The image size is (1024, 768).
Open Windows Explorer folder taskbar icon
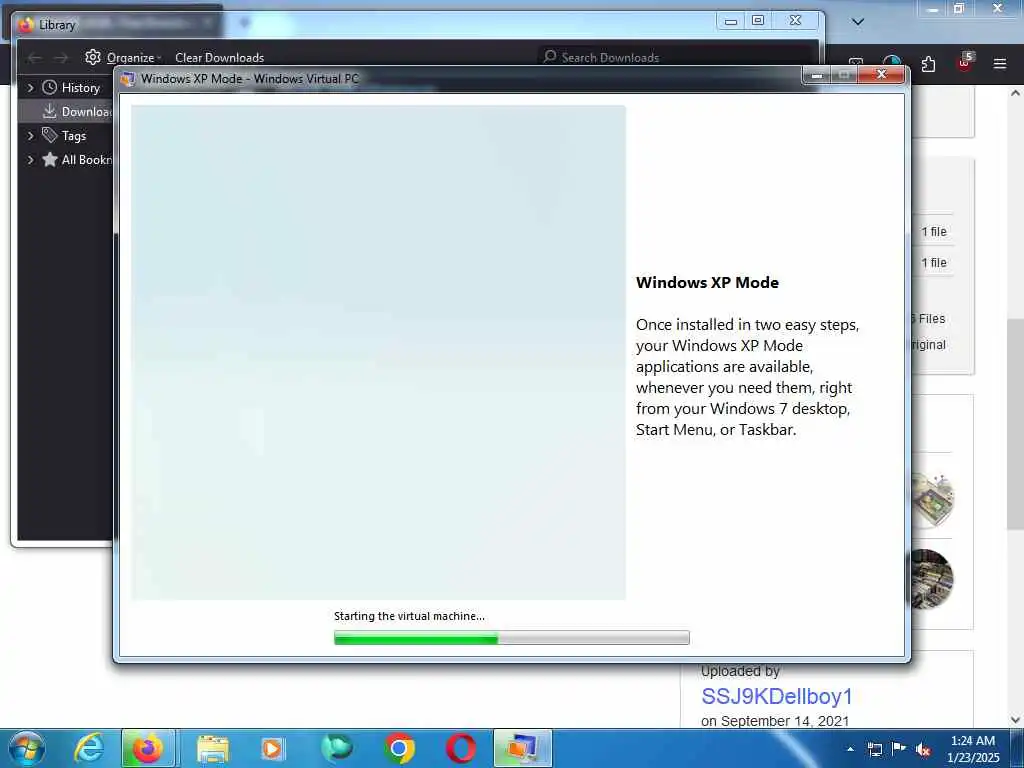click(x=212, y=749)
